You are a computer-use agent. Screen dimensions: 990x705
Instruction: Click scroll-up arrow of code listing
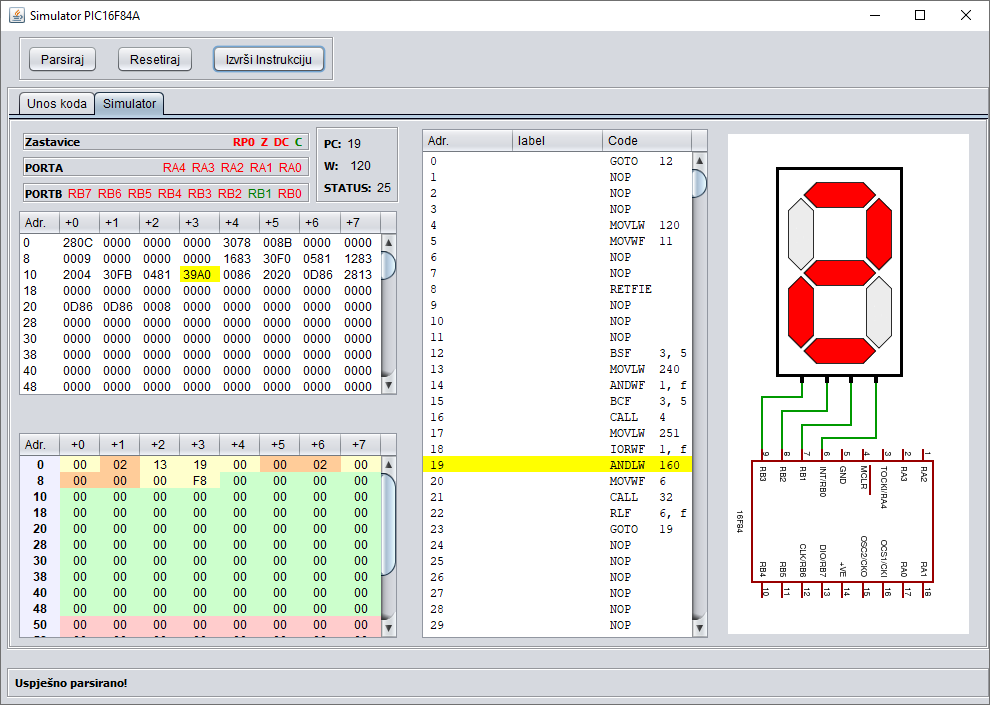point(700,160)
